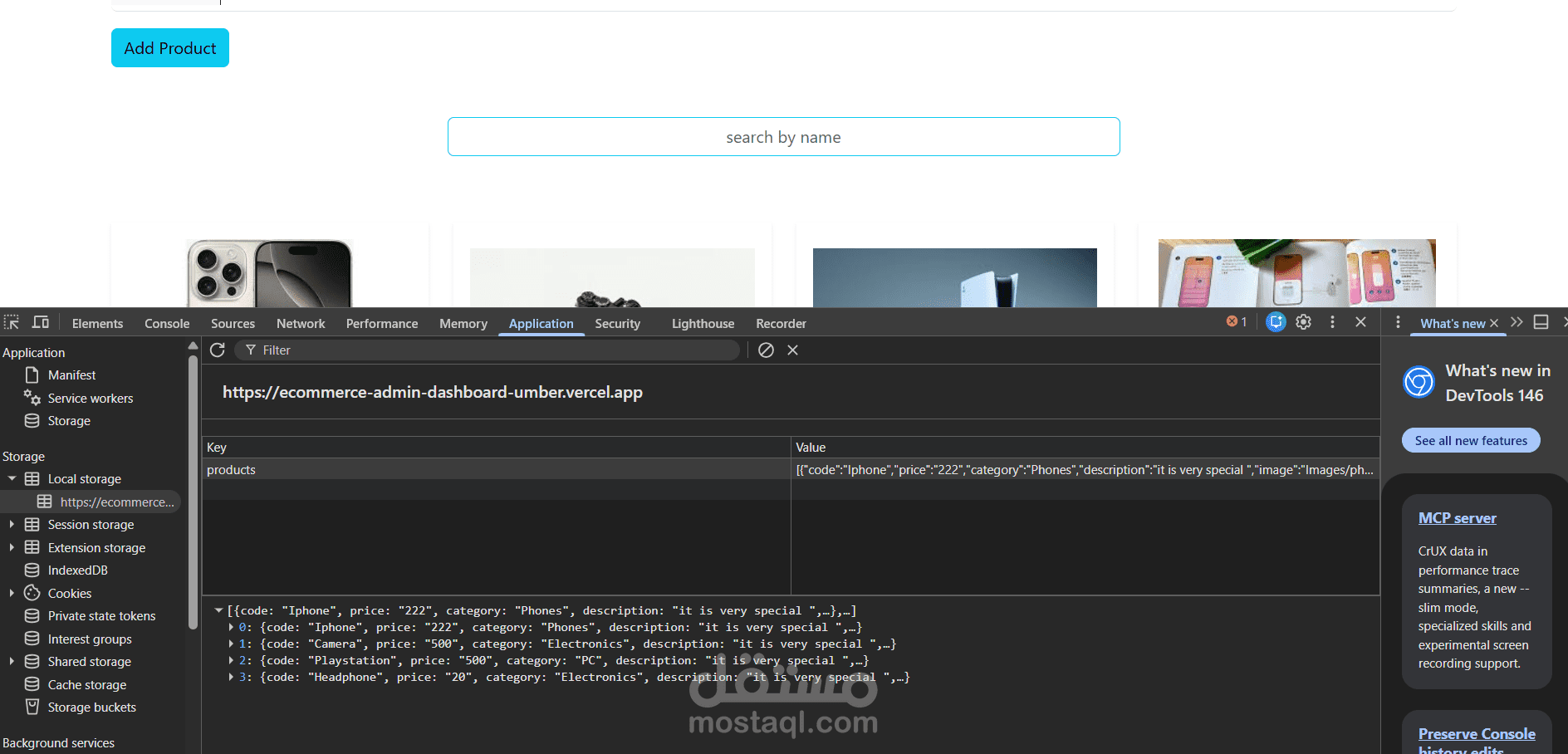Toggle the device toolbar icon

pyautogui.click(x=41, y=322)
